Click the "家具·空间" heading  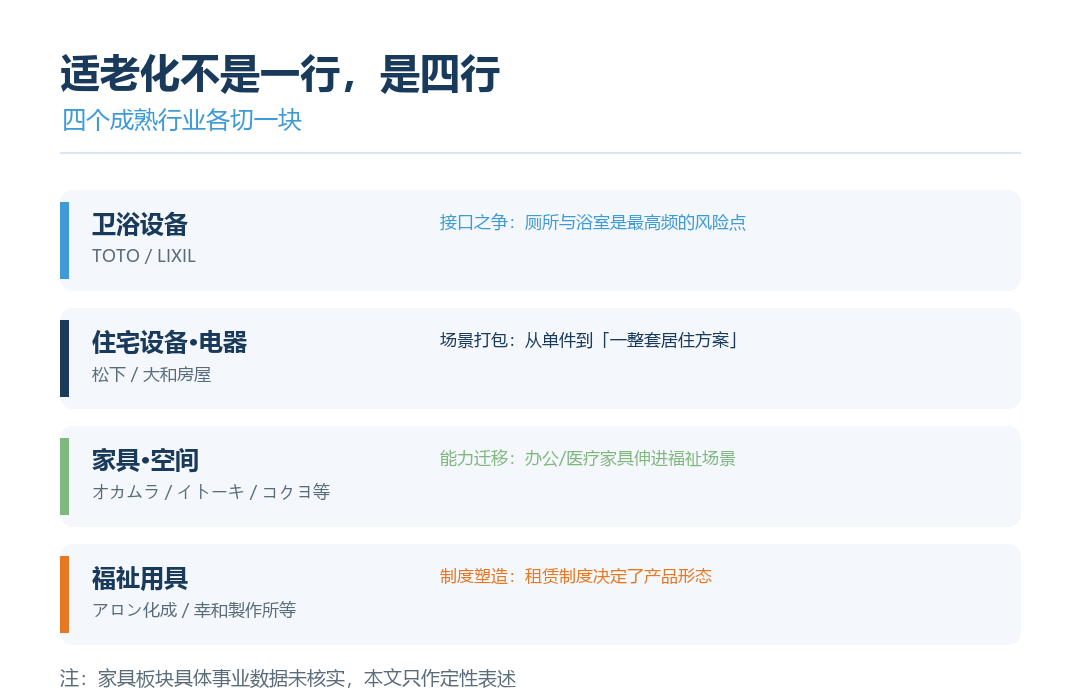pos(145,460)
